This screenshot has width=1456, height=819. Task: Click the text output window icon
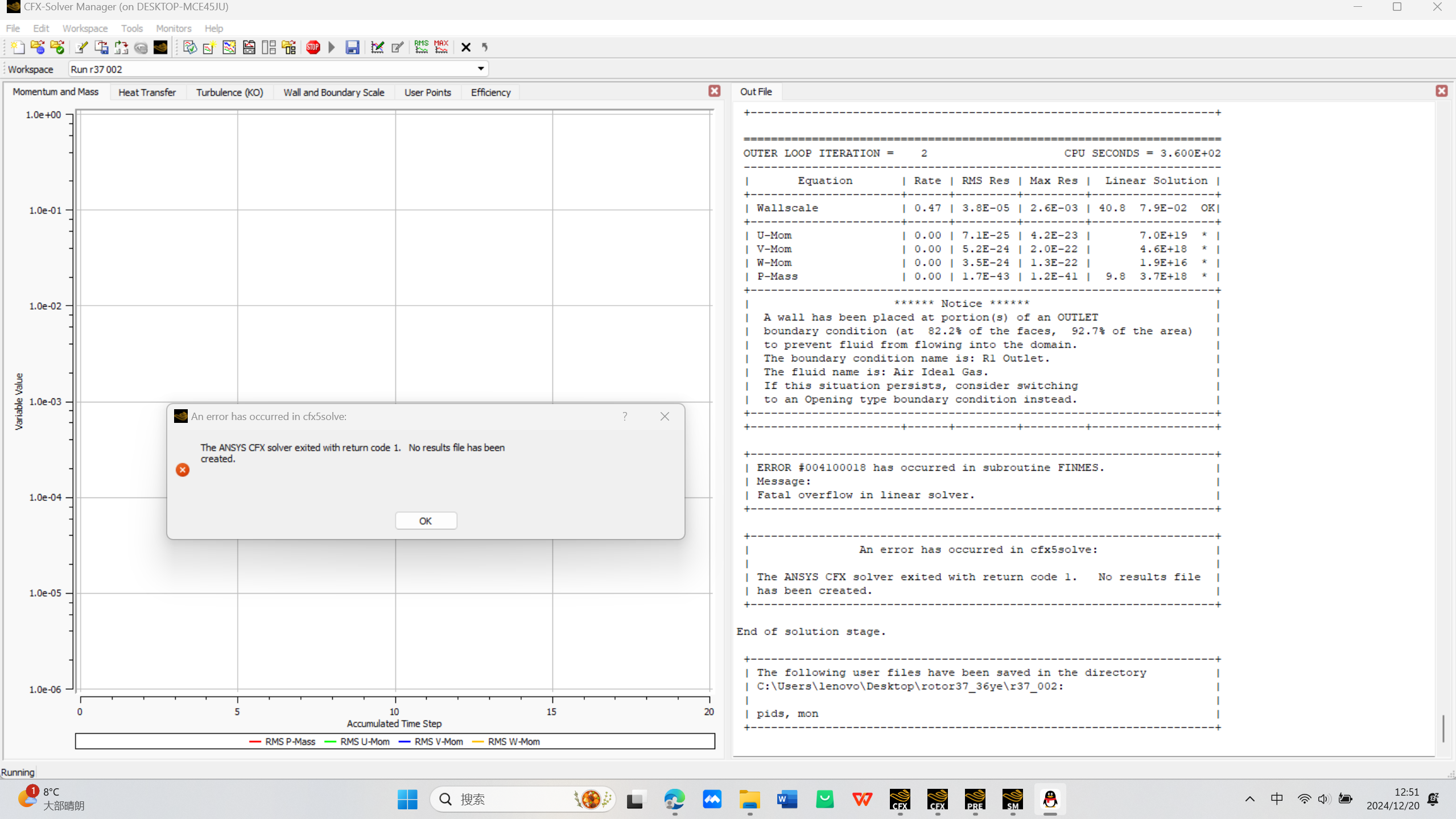pyautogui.click(x=249, y=47)
